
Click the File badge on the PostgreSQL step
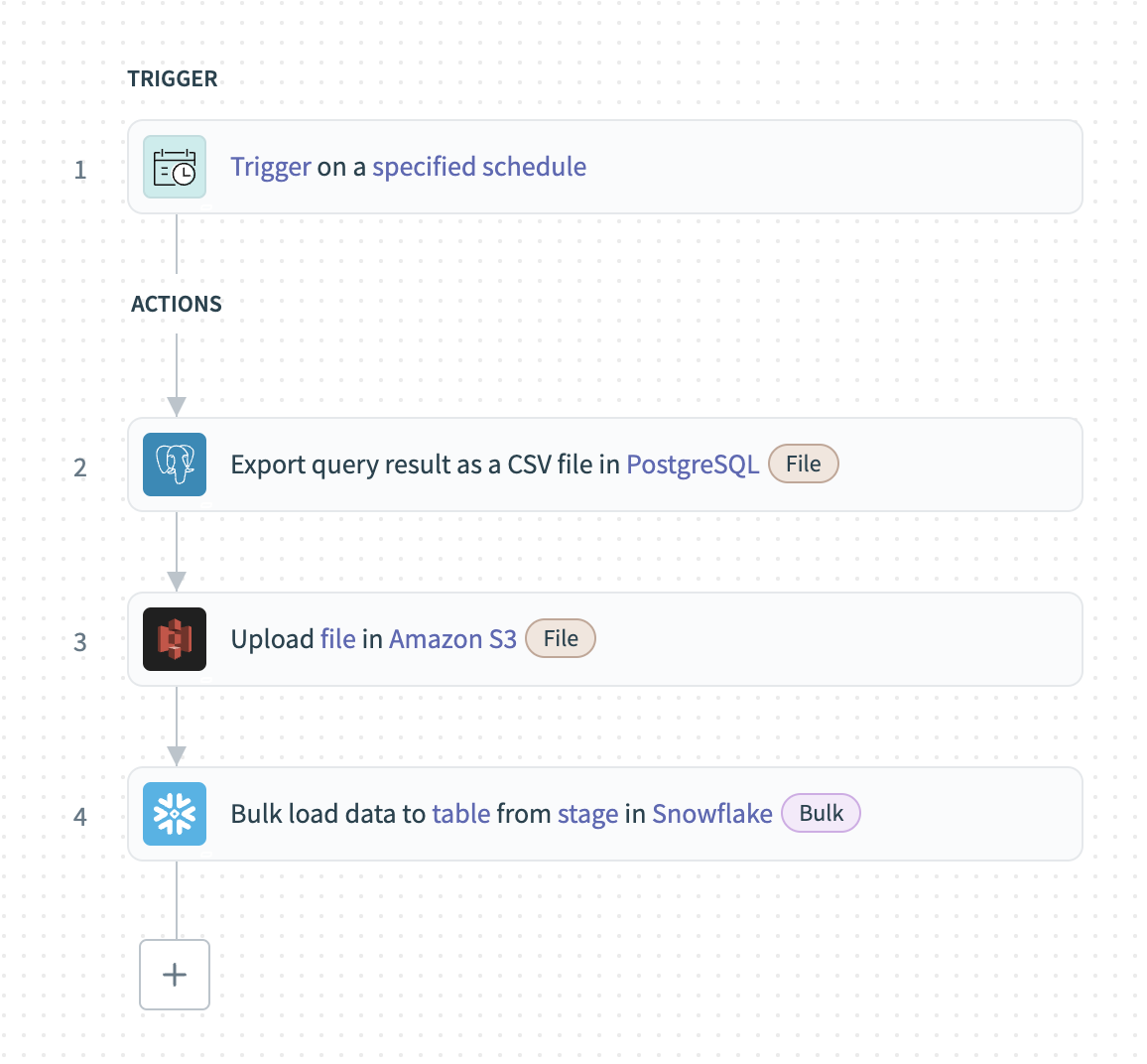pyautogui.click(x=803, y=464)
